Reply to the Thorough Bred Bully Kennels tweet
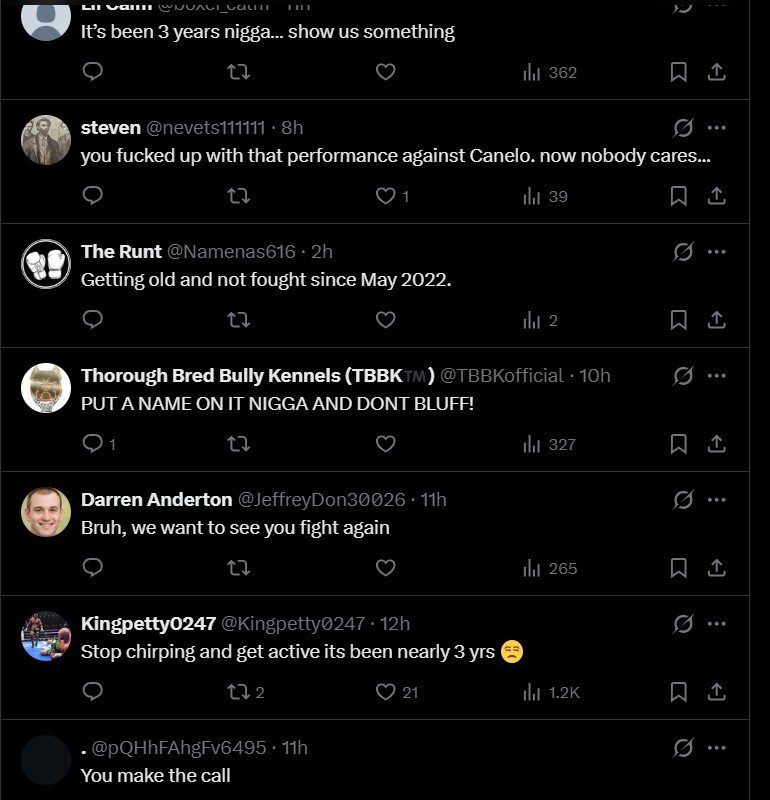Viewport: 770px width, 800px height. pos(92,444)
